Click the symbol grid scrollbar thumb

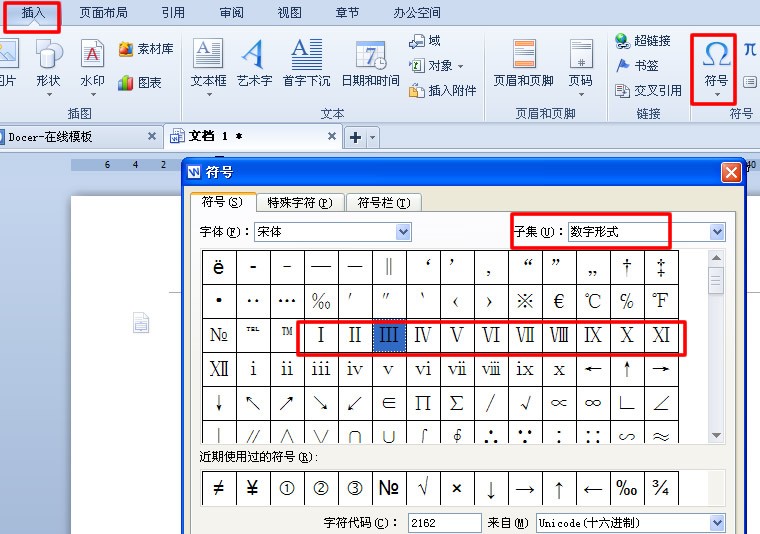(x=716, y=280)
